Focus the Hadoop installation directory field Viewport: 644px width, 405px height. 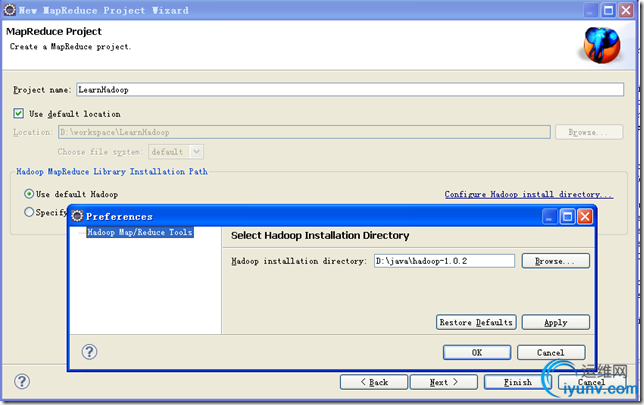tap(444, 261)
